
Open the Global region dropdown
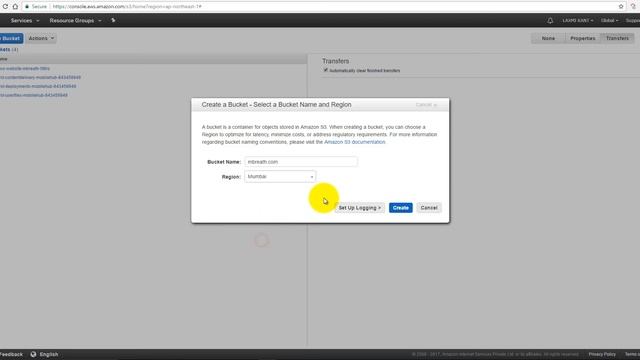coord(609,20)
